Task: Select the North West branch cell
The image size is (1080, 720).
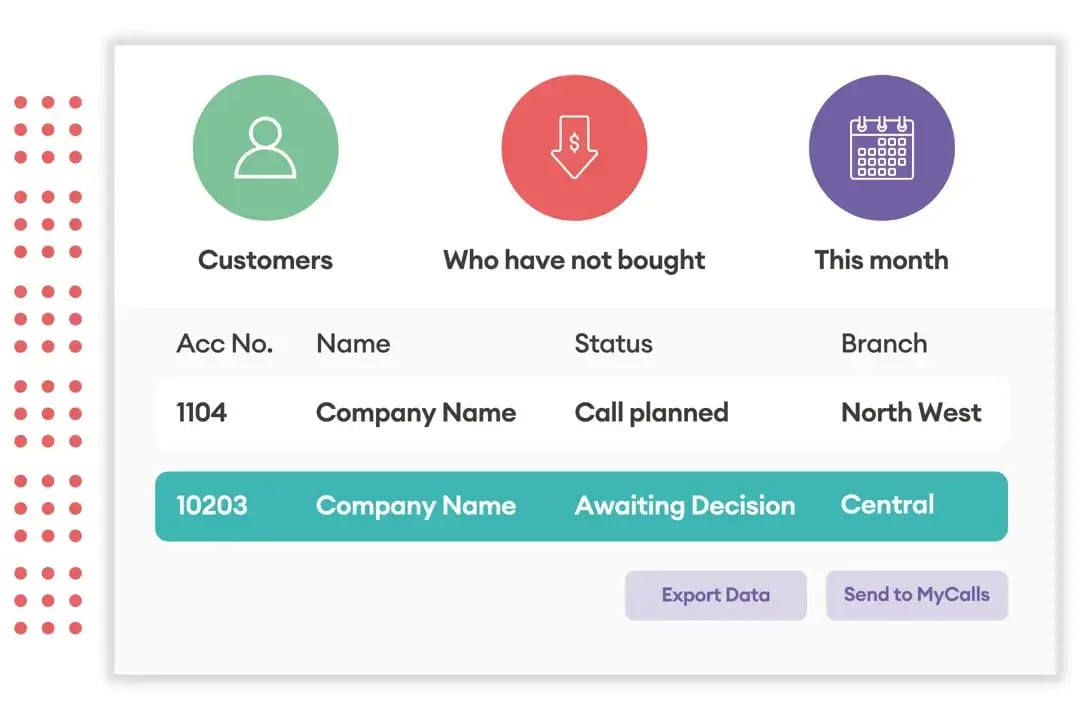Action: point(911,413)
